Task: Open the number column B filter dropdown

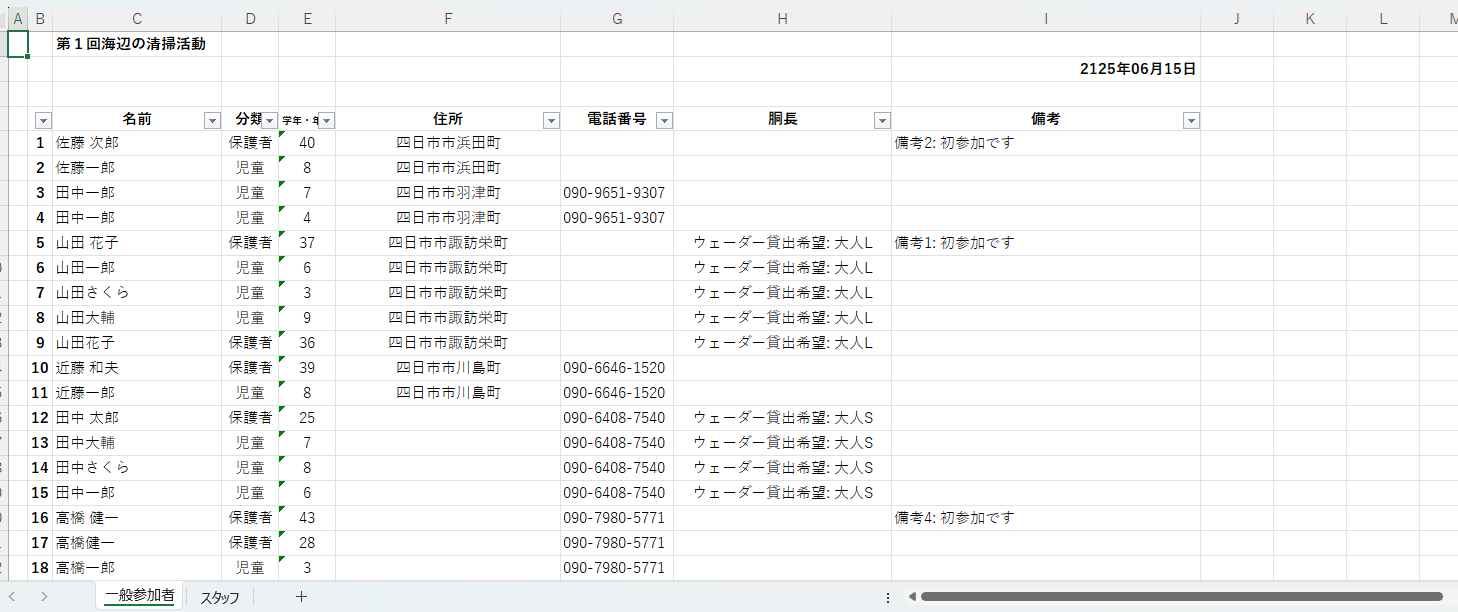Action: (x=43, y=120)
